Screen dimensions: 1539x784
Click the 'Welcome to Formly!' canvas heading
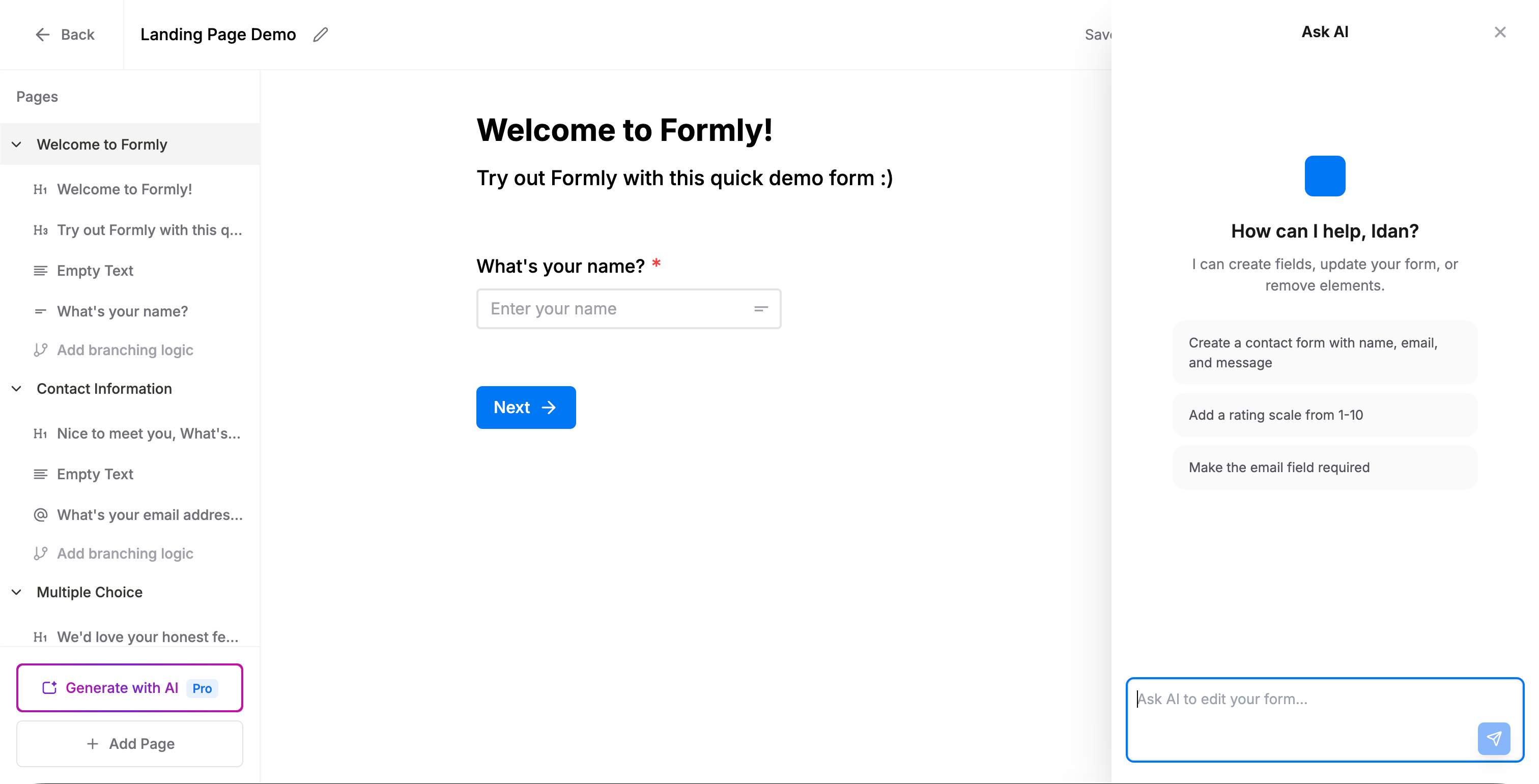(624, 130)
